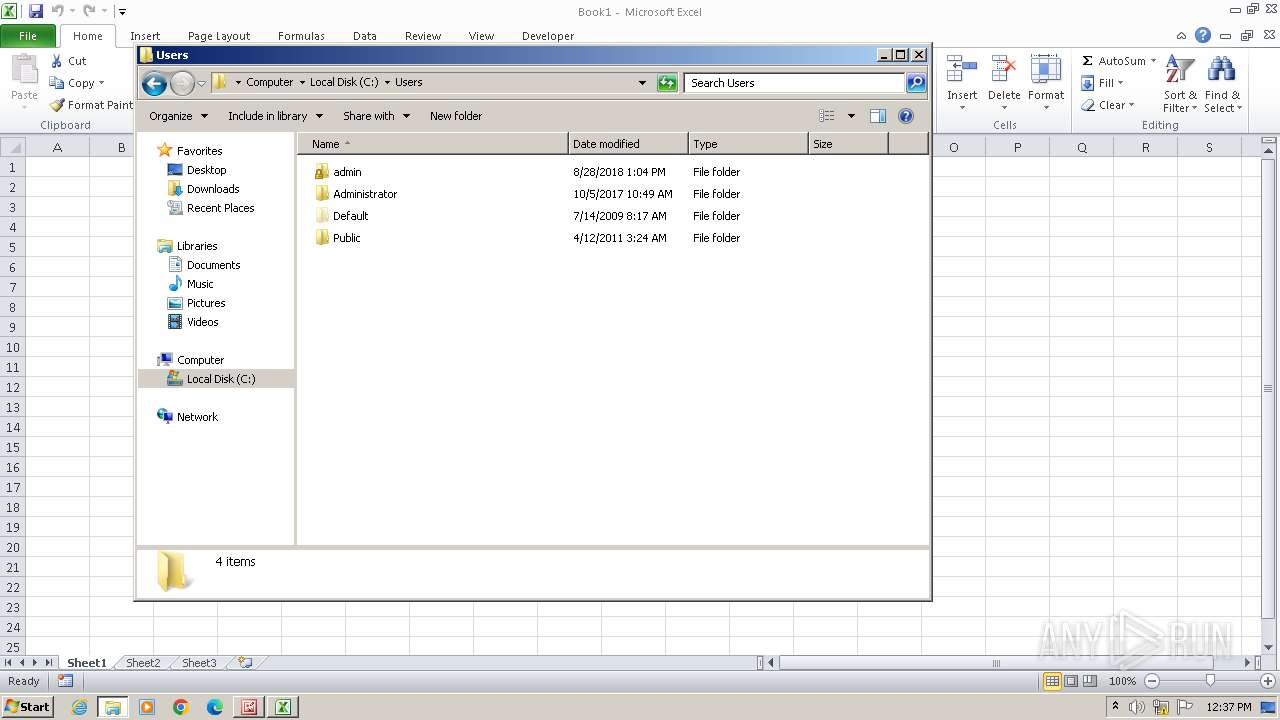Click Internet Explorer icon on taskbar
The image size is (1280, 720).
point(79,707)
